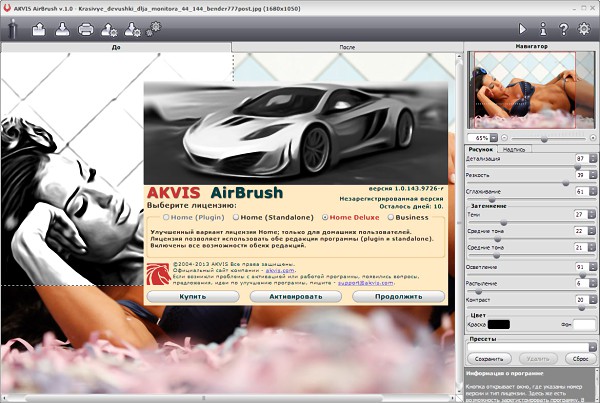Zoom out with the navigator minus icon
The image size is (600, 403).
point(504,138)
